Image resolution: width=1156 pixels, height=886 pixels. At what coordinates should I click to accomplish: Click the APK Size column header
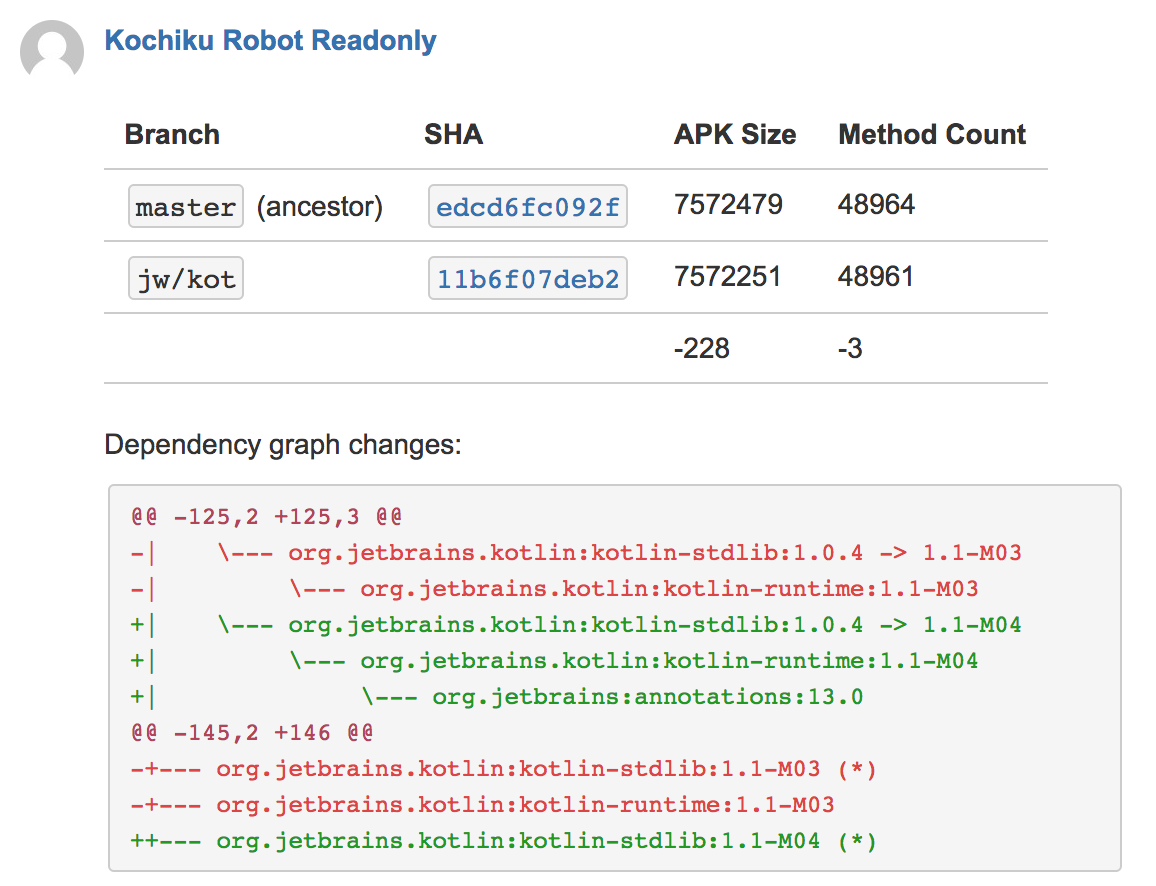click(x=735, y=135)
